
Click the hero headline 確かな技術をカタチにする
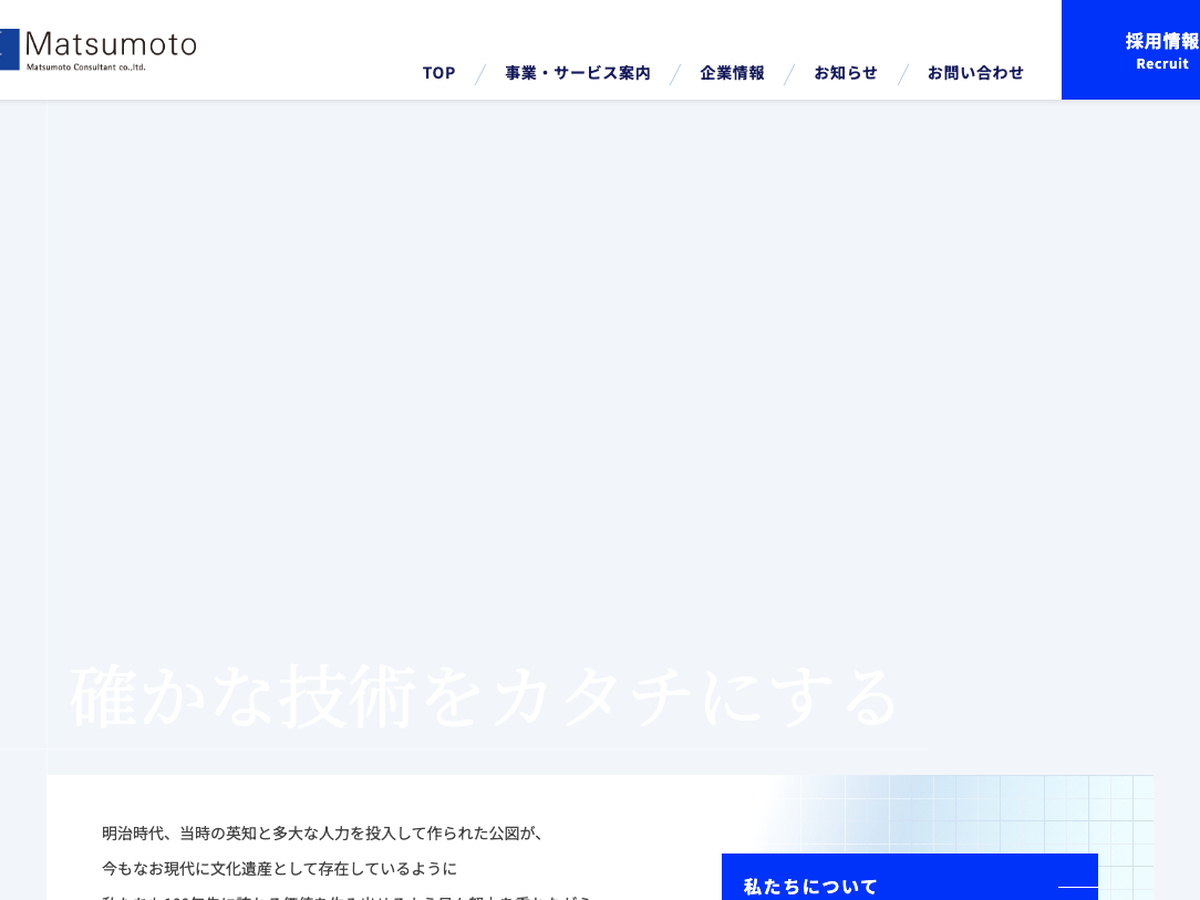click(485, 697)
